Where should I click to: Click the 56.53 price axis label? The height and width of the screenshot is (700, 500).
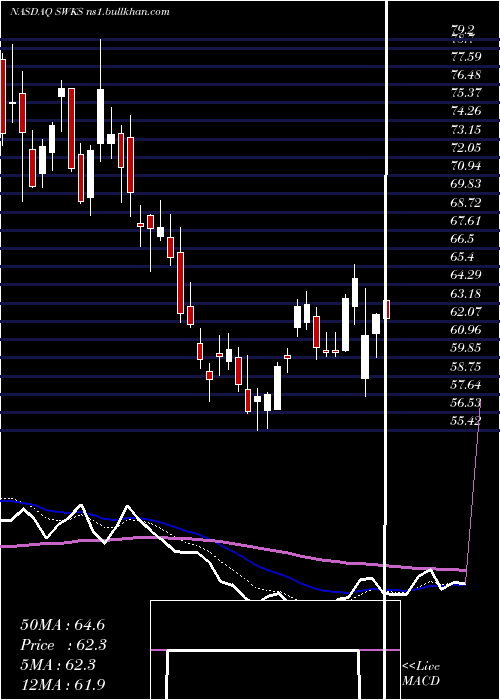(466, 403)
